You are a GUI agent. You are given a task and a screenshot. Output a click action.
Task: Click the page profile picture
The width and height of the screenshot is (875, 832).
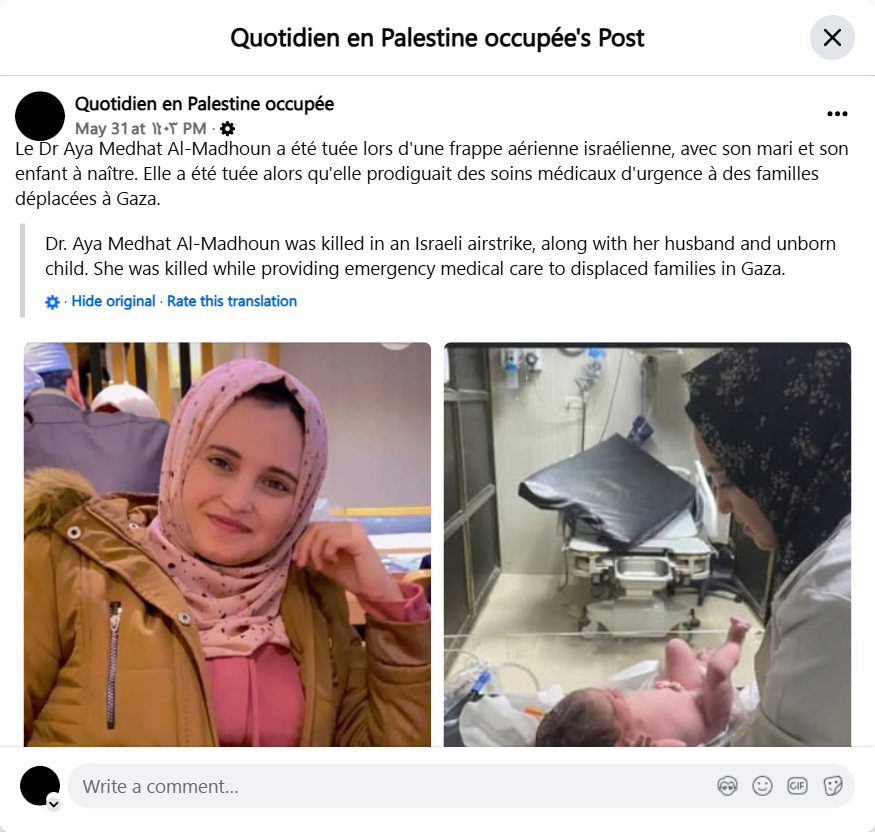coord(40,116)
